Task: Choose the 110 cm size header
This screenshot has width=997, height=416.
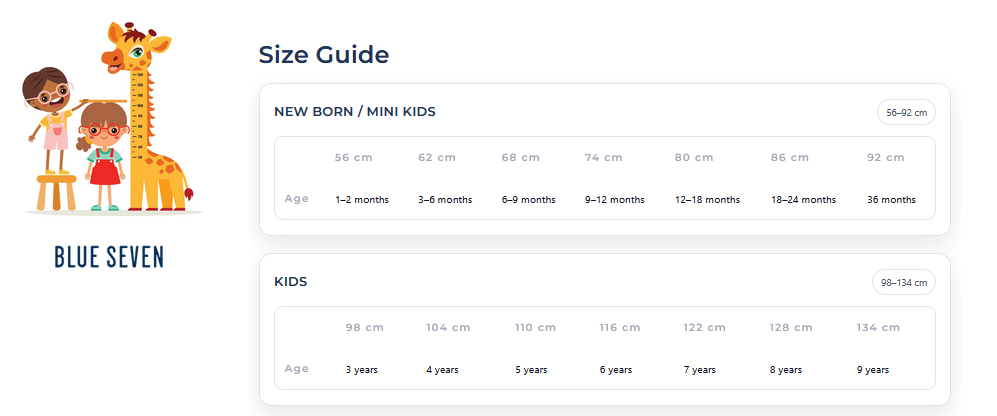Action: 535,328
